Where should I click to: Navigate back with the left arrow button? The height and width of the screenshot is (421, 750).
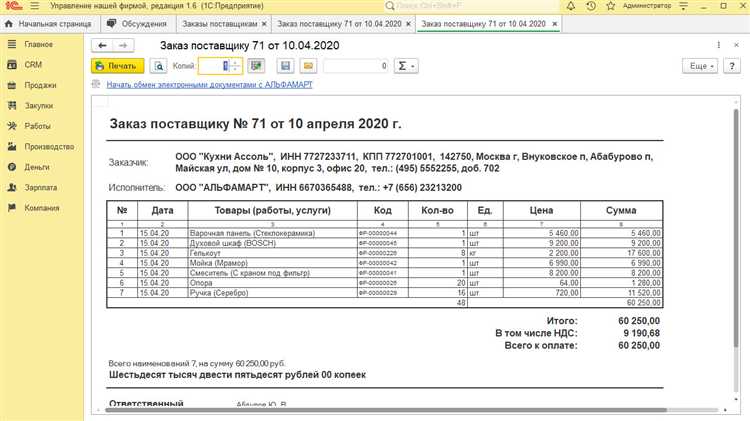pyautogui.click(x=102, y=45)
